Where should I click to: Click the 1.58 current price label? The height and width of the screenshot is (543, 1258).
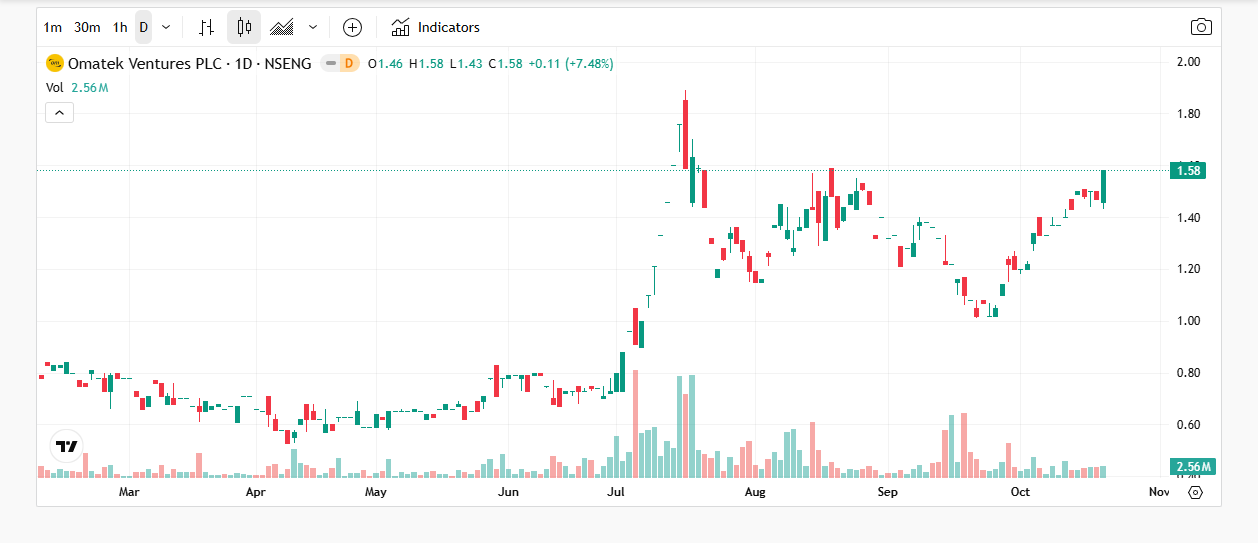coord(1188,171)
